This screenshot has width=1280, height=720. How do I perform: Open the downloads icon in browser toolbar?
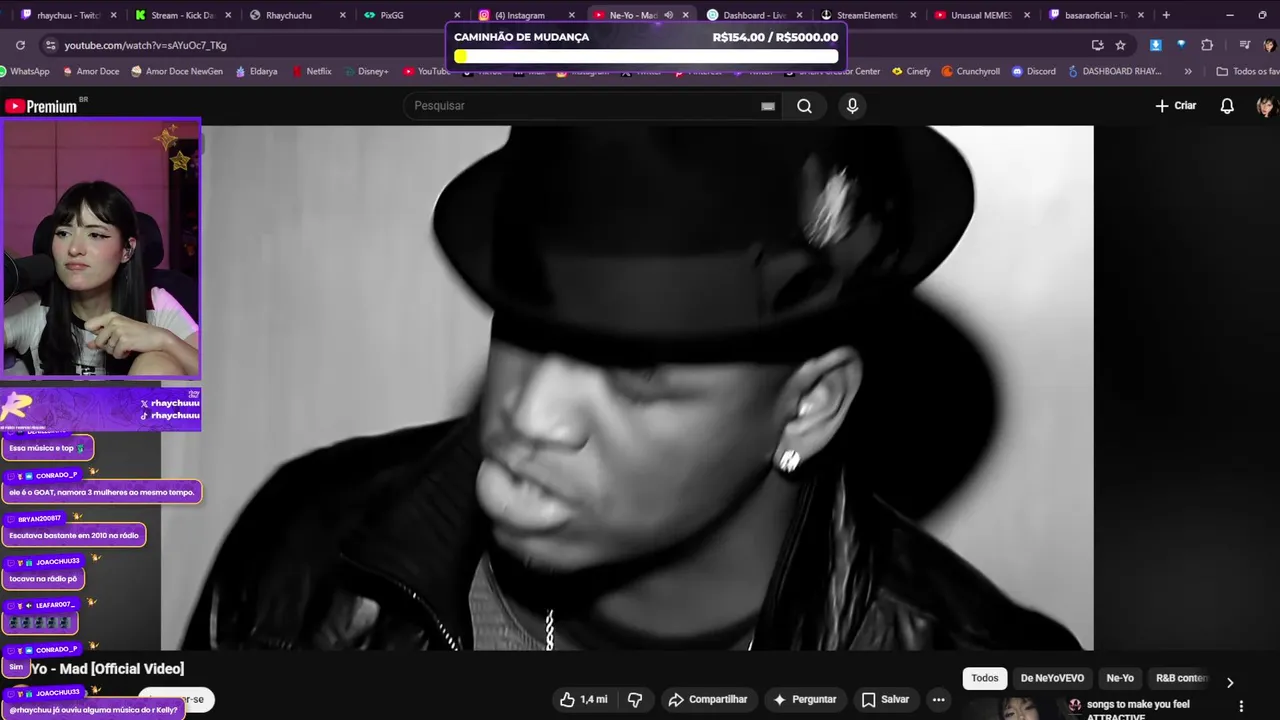(1156, 45)
